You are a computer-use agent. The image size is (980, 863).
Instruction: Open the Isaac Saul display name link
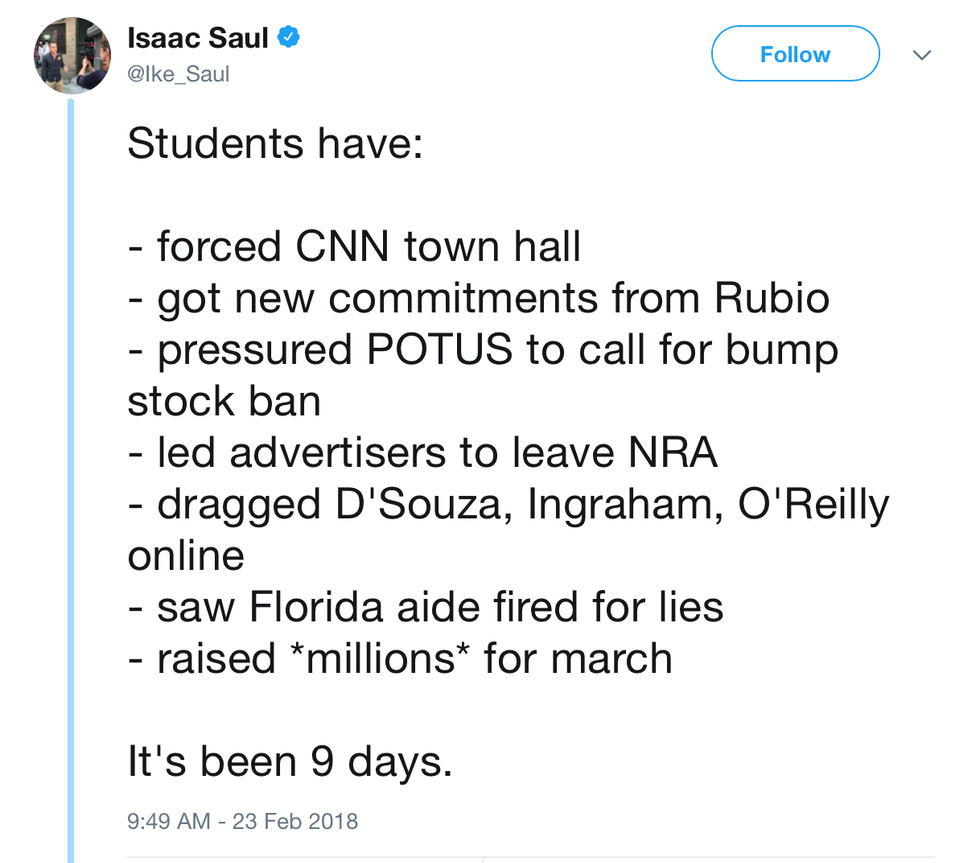(199, 38)
